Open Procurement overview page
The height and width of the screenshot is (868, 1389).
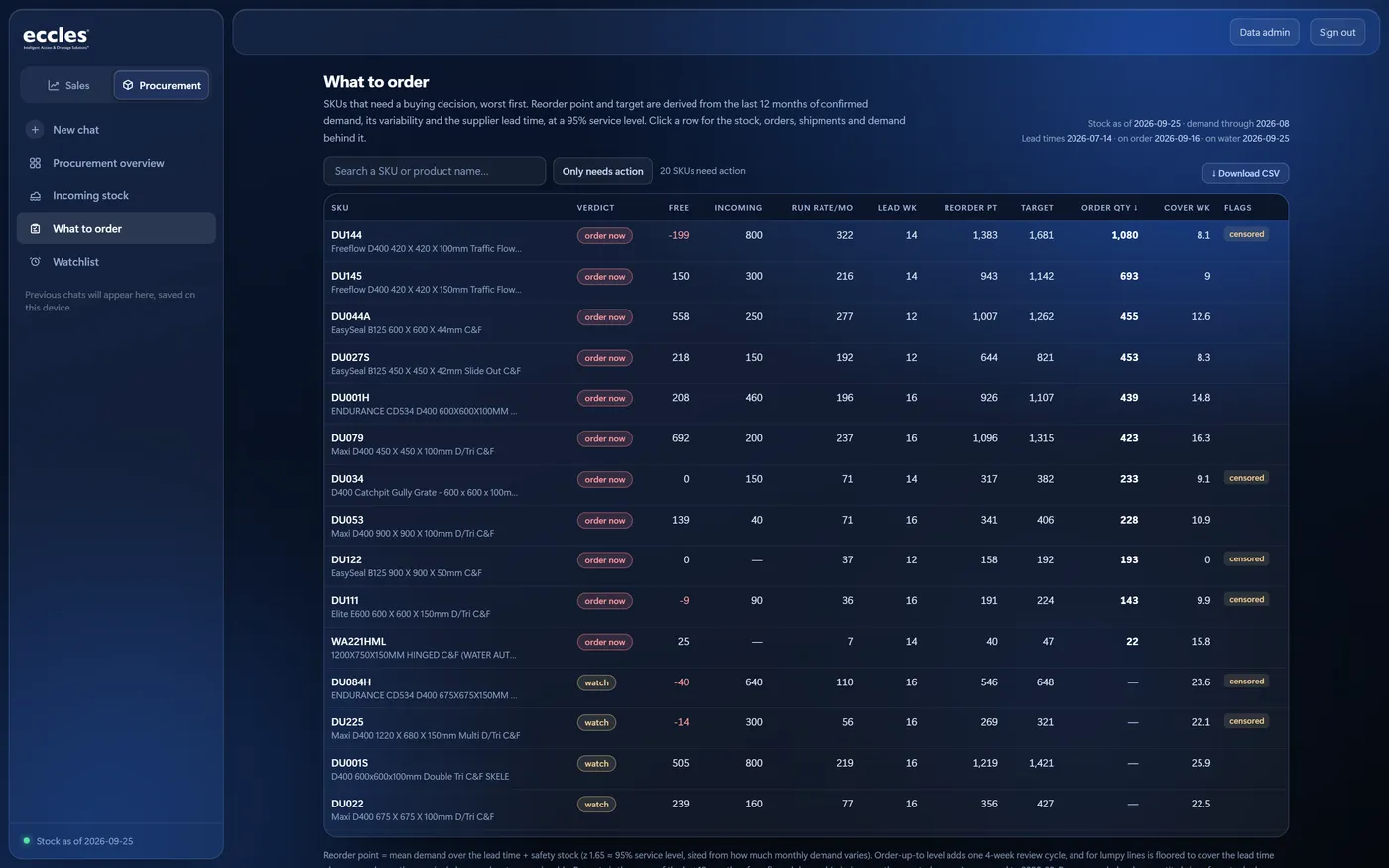pyautogui.click(x=116, y=163)
